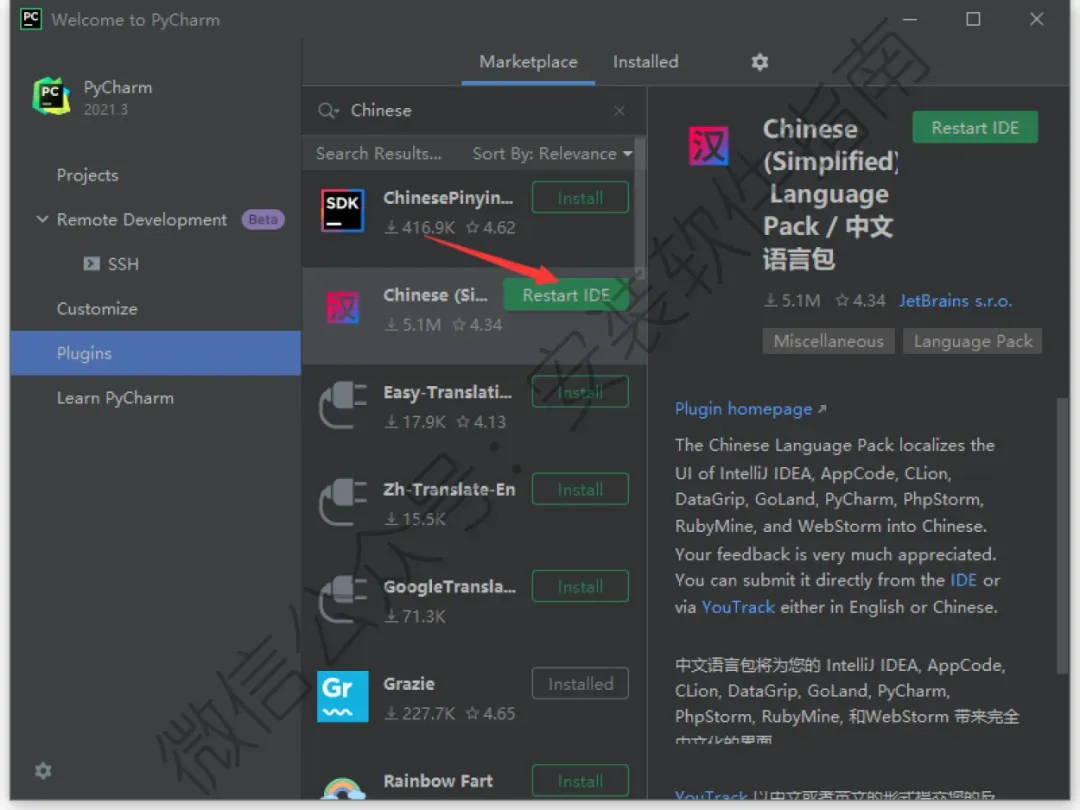The image size is (1080, 810).
Task: Maximize the Welcome to PyCharm window
Action: [973, 19]
